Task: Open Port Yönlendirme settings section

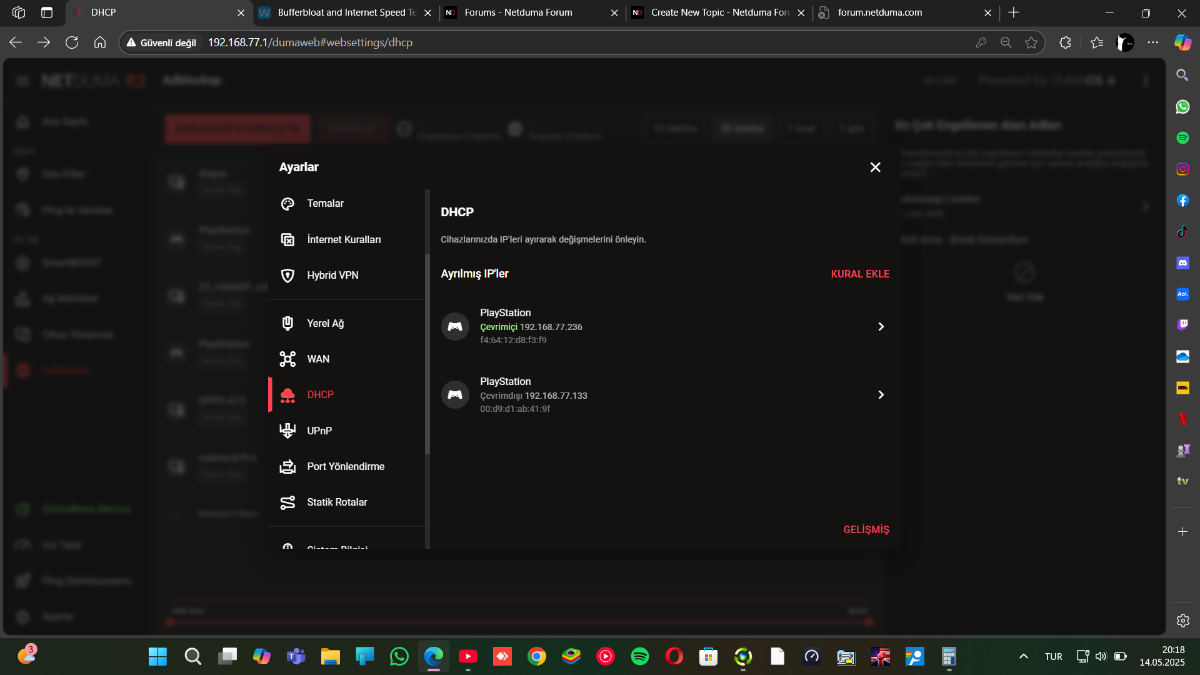Action: tap(346, 467)
